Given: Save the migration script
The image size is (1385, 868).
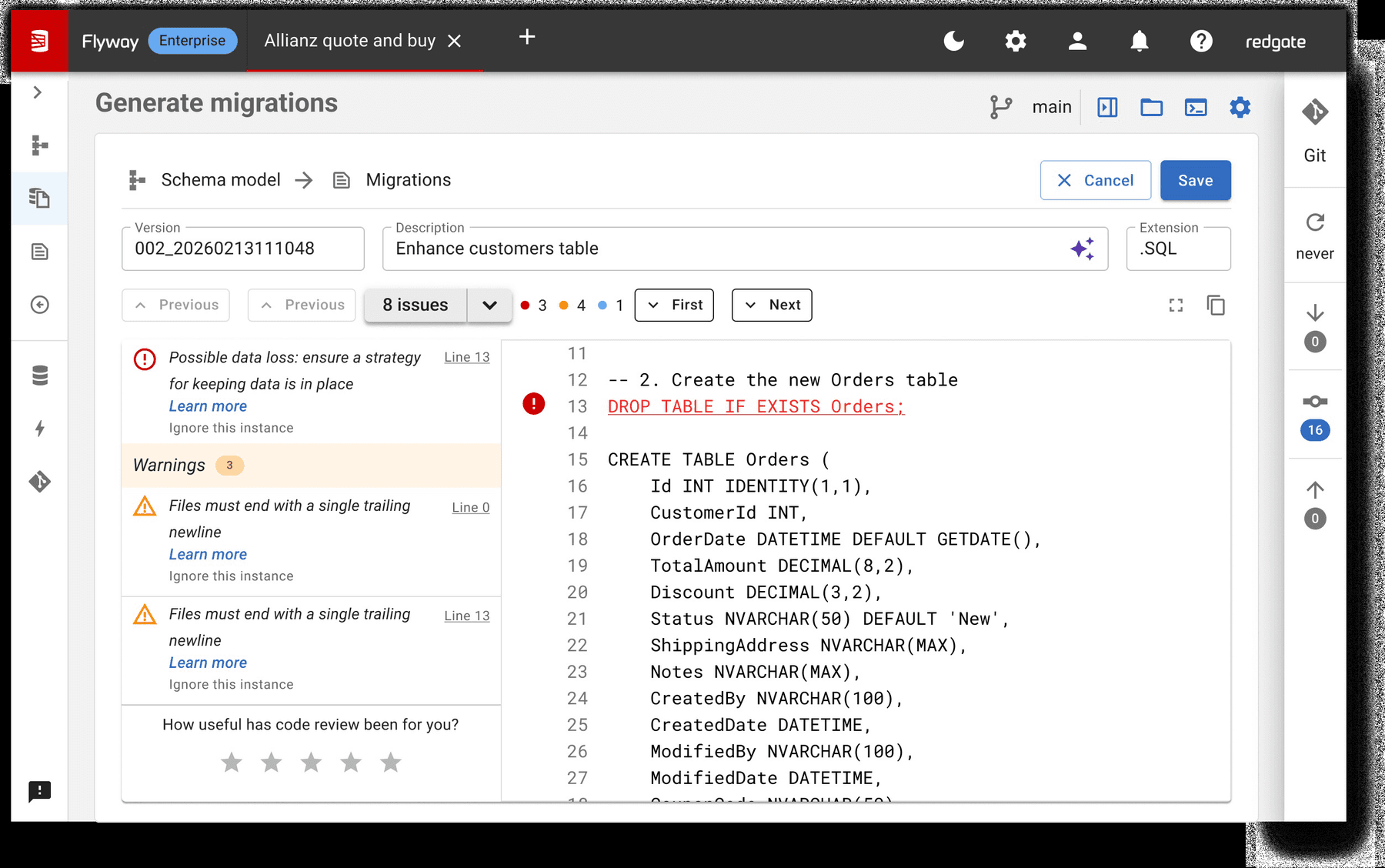Looking at the screenshot, I should pyautogui.click(x=1196, y=180).
